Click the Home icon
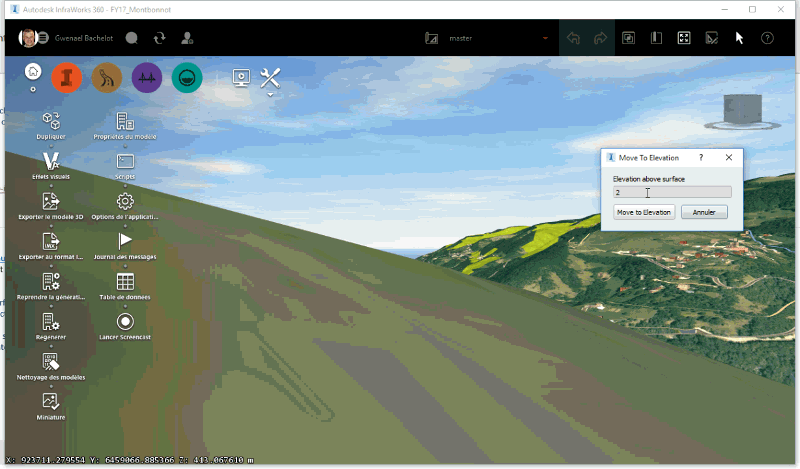 (x=33, y=72)
